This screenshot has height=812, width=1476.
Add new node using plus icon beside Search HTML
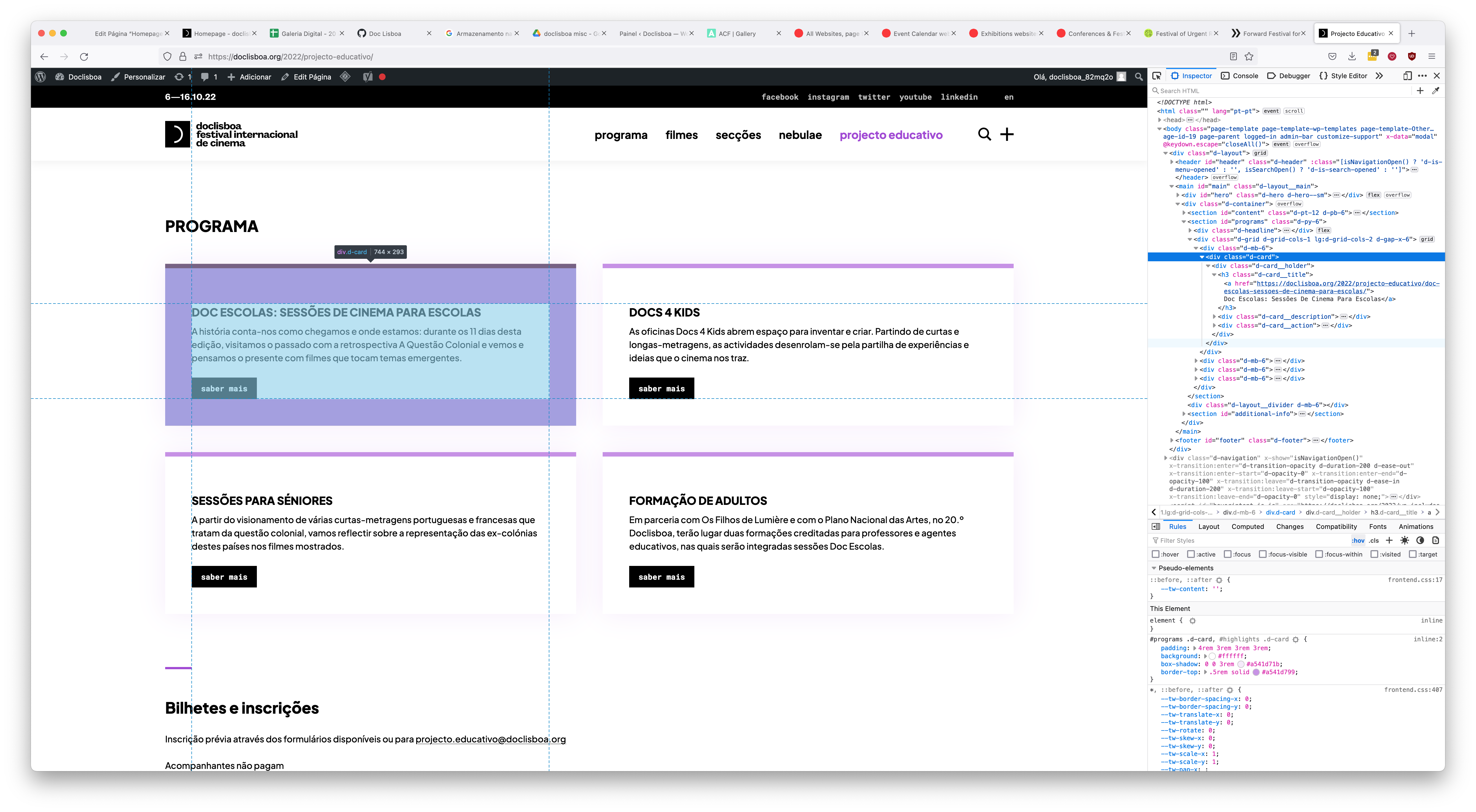[1420, 91]
